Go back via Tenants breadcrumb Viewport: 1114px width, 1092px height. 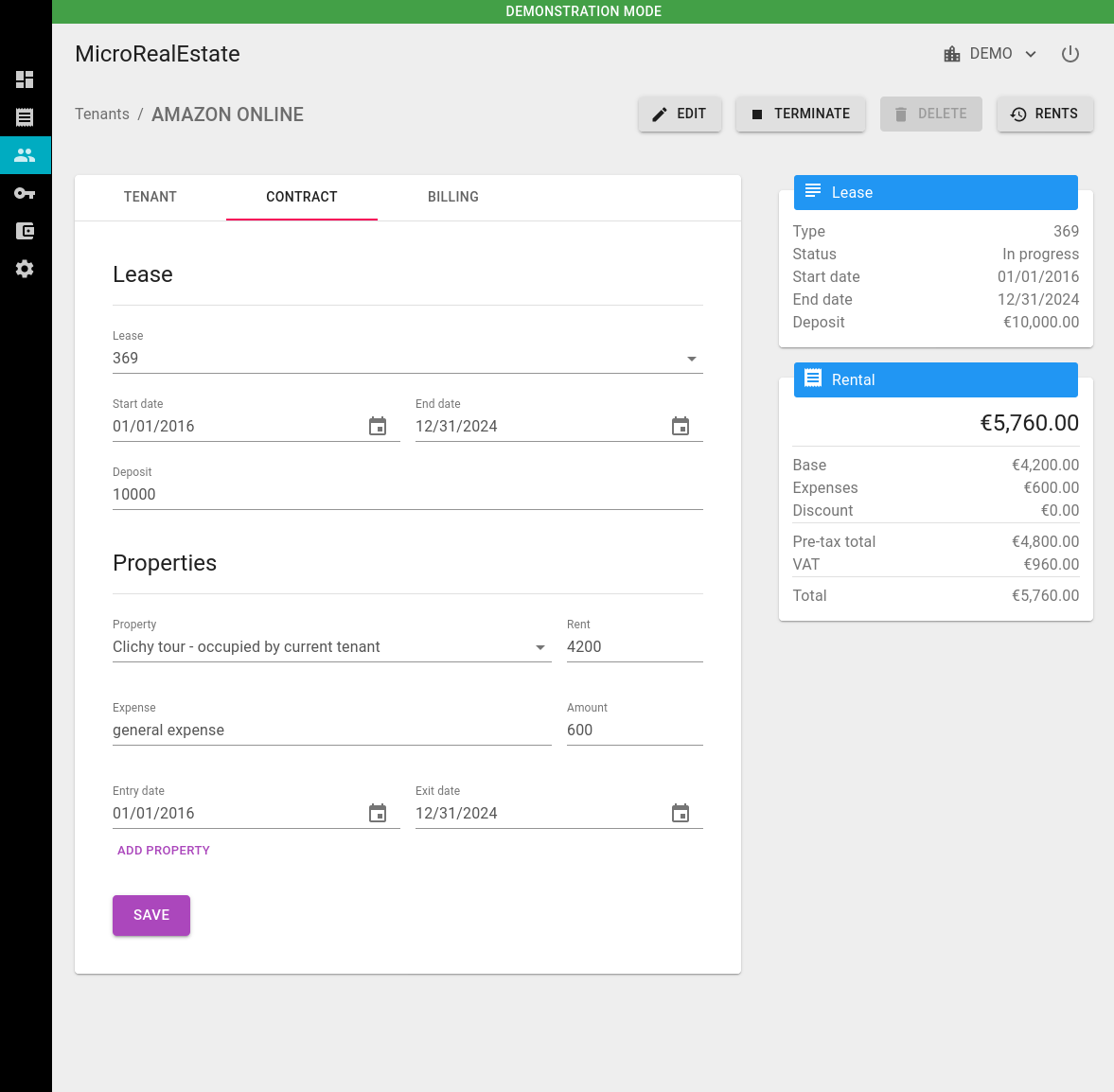(102, 114)
